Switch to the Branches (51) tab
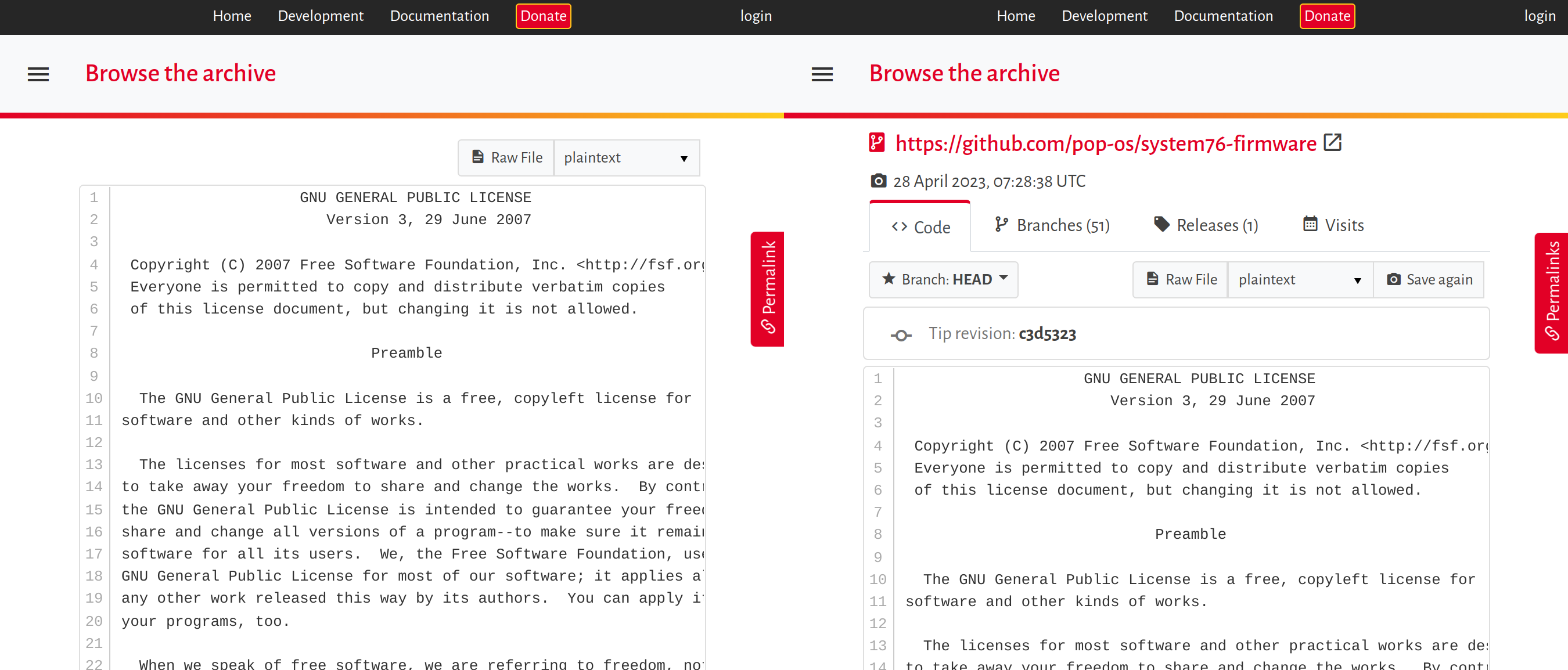The image size is (1568, 670). (1052, 225)
